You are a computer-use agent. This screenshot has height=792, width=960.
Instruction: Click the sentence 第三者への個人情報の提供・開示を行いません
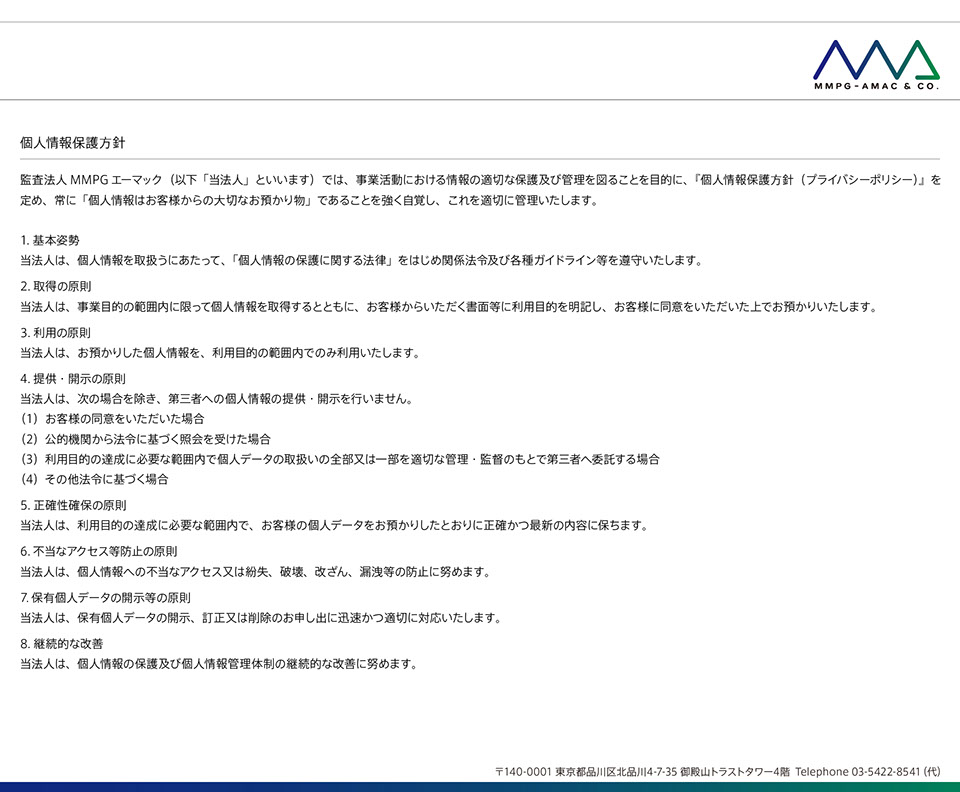coord(217,399)
